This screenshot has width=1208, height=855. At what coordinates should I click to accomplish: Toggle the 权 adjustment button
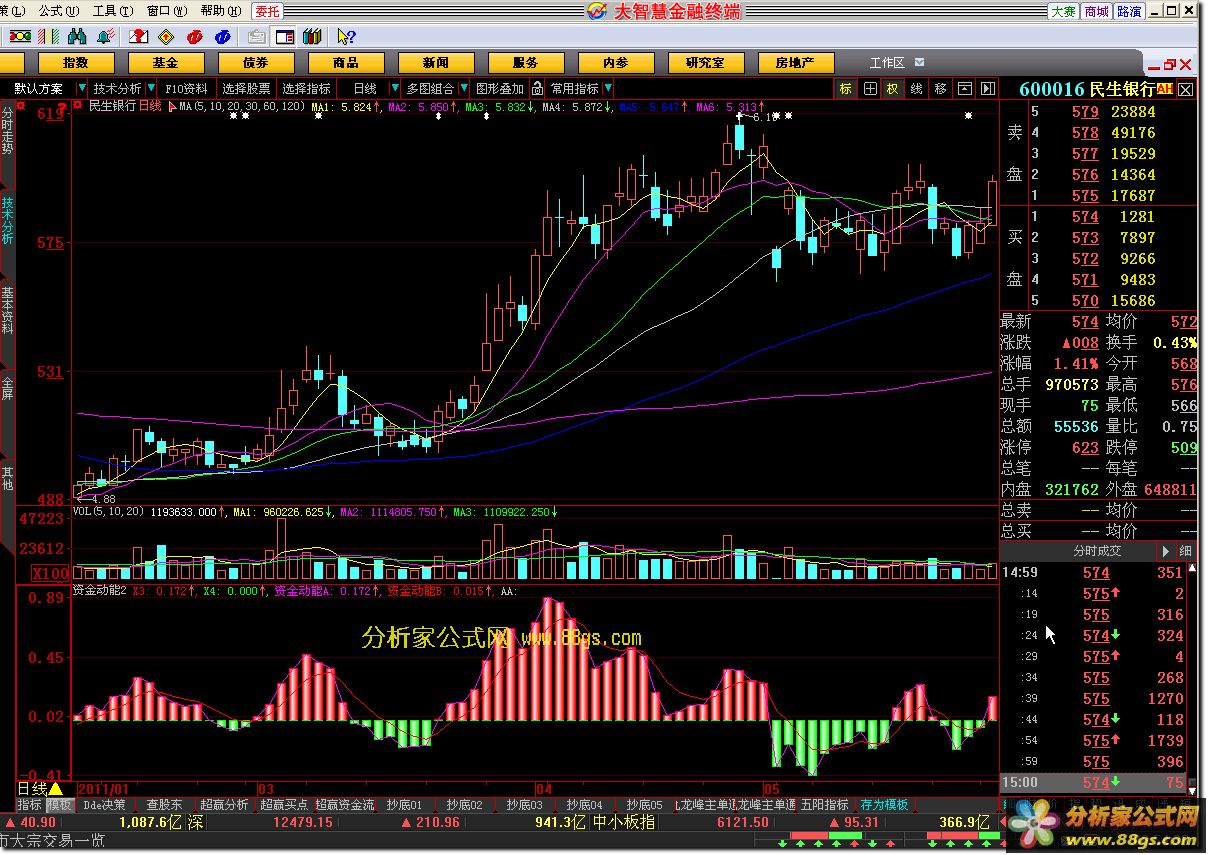[892, 89]
